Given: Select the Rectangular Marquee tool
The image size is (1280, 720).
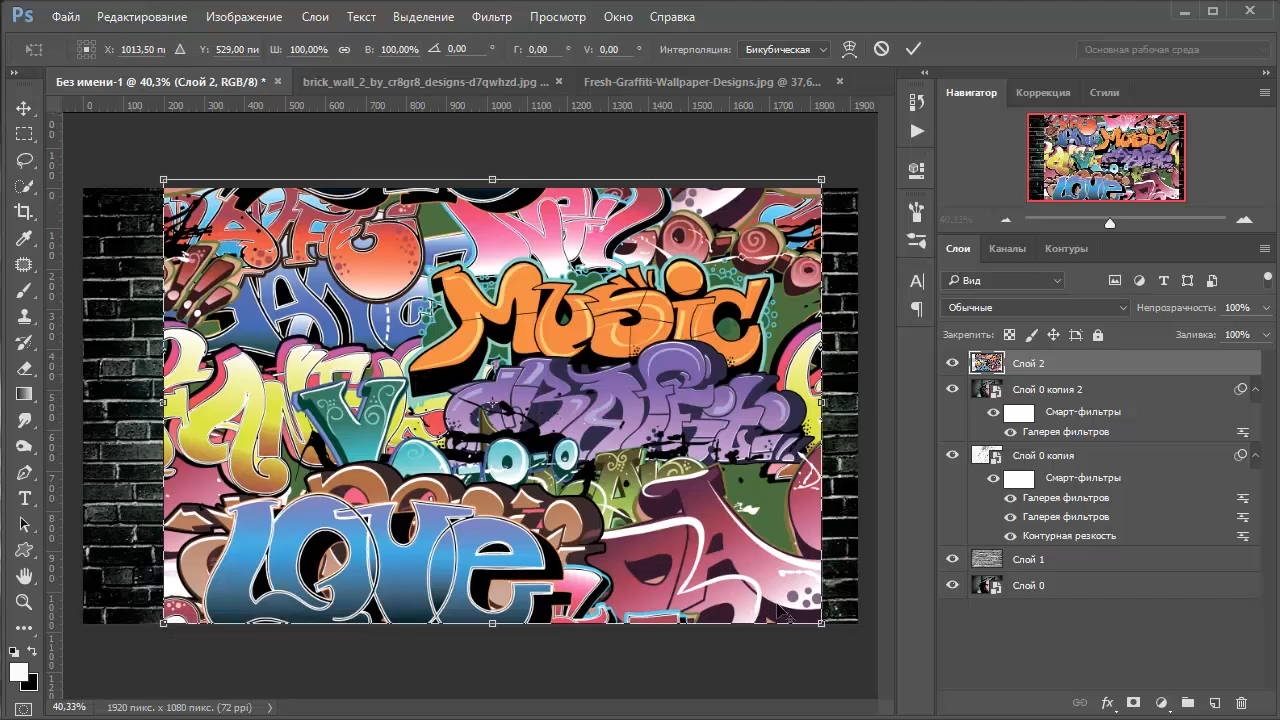Looking at the screenshot, I should (24, 134).
